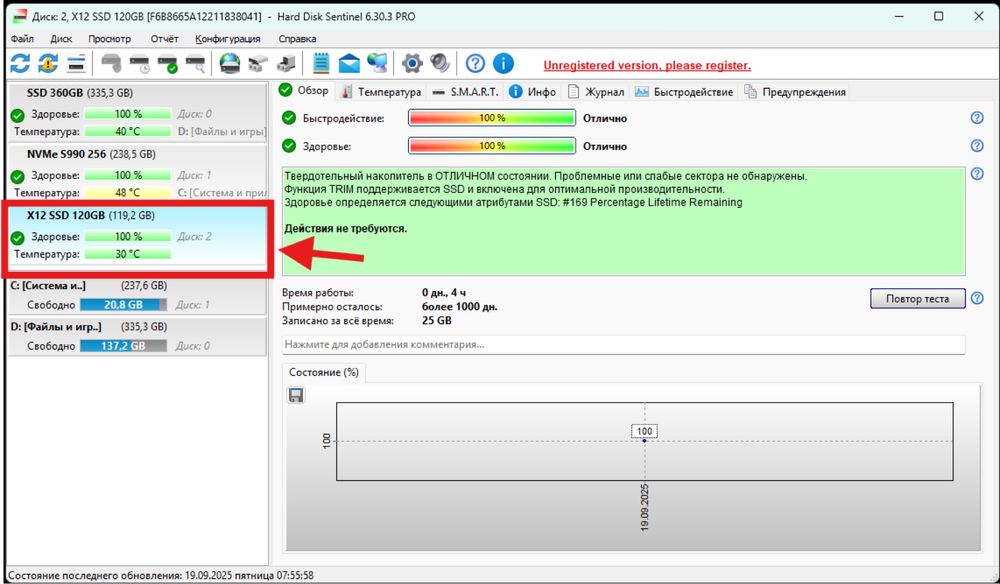This screenshot has height=584, width=1000.
Task: Click the disk with green checkmark icon
Action: pos(168,63)
